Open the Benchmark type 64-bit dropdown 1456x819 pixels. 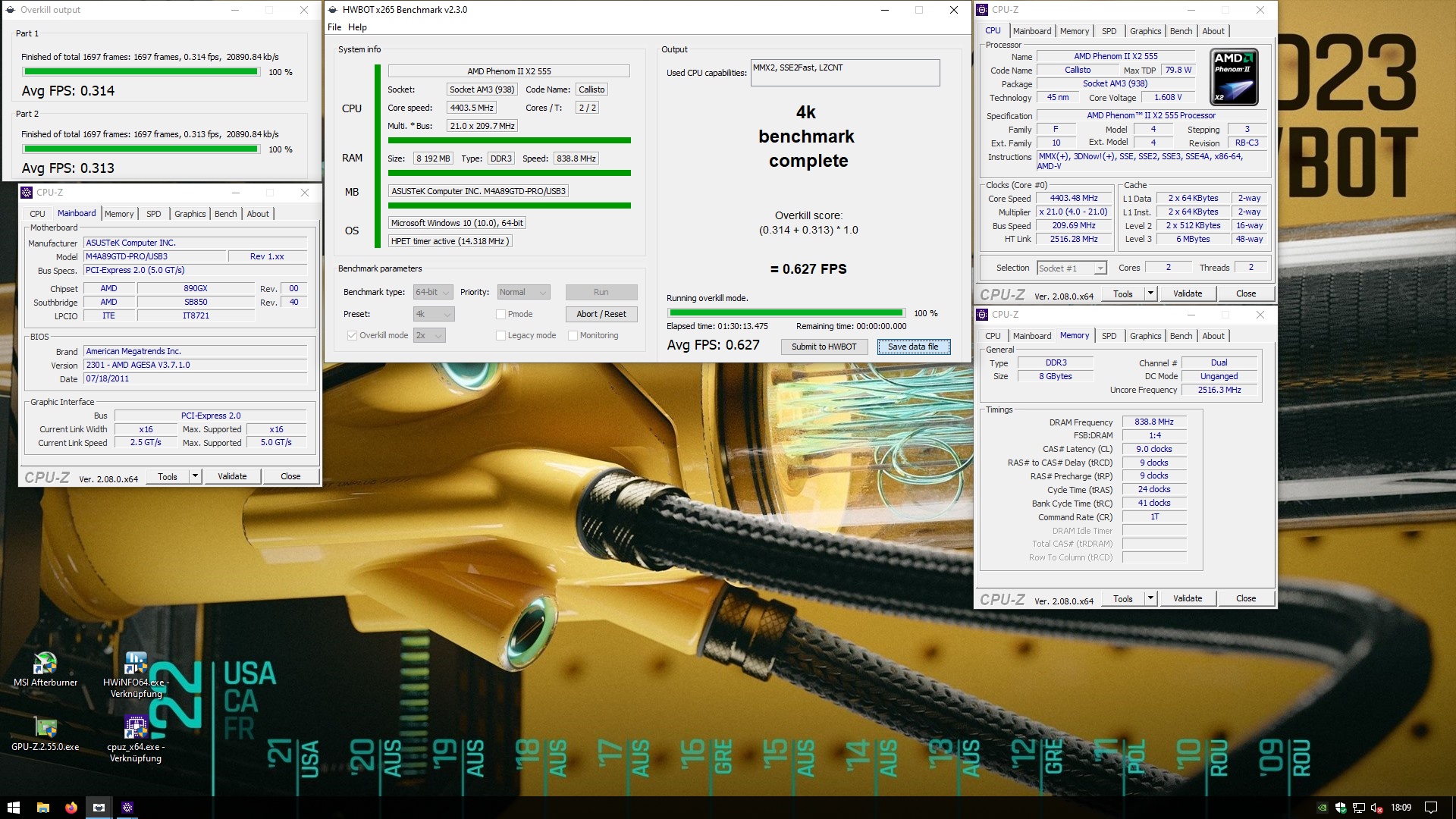pos(433,292)
